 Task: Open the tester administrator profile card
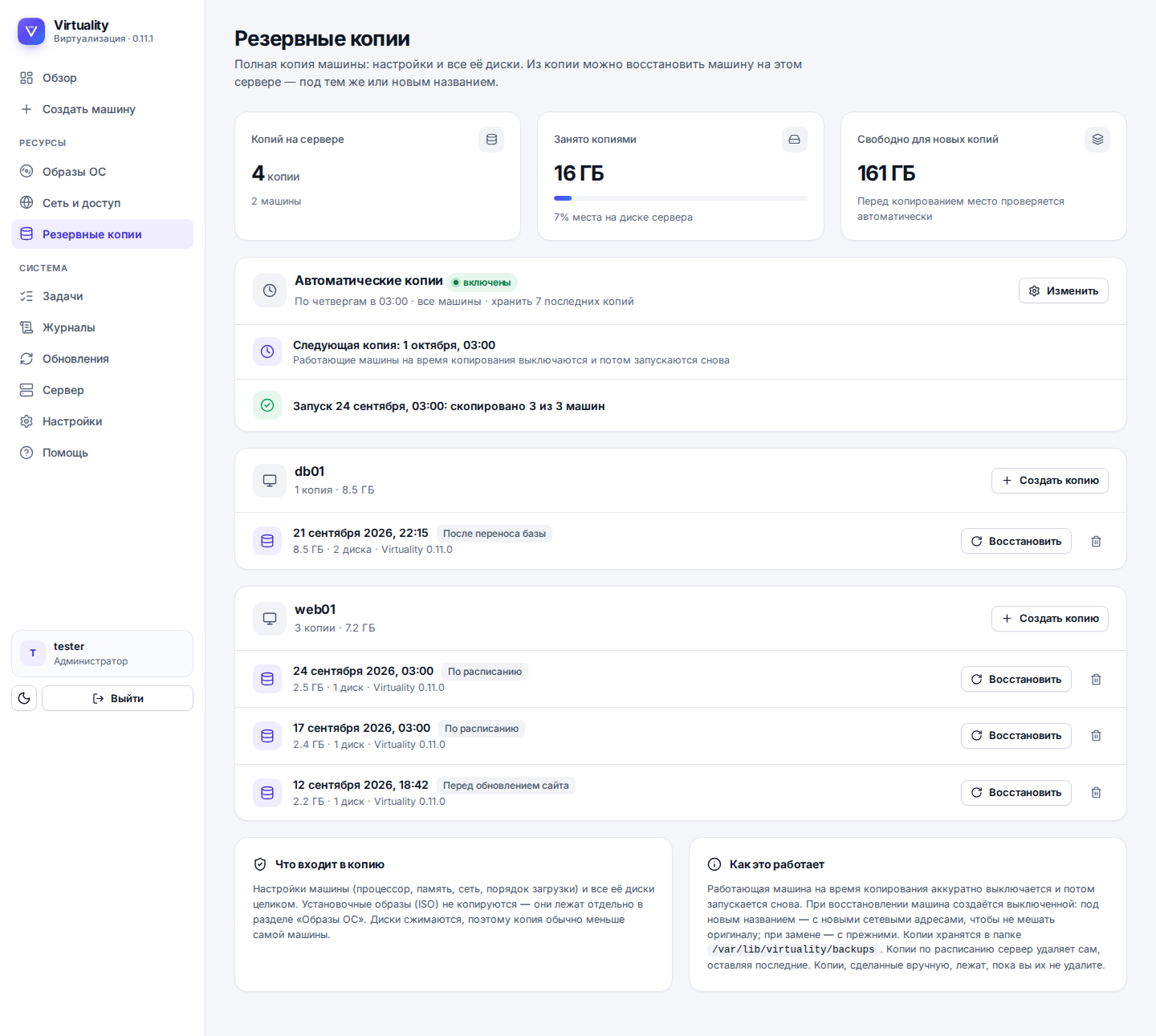[102, 654]
